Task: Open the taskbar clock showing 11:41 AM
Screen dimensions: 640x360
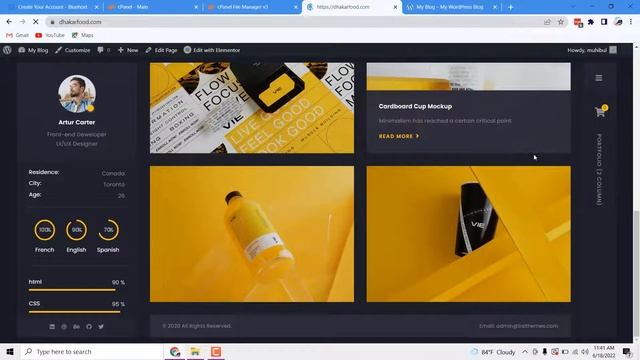Action: point(604,351)
